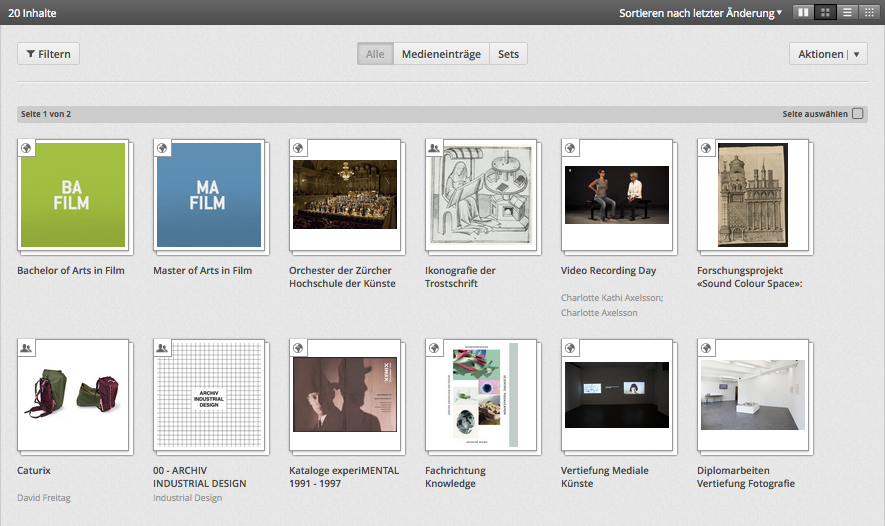Click the globe icon on Diplomarbeiten Vertiefung Fotografie

click(706, 348)
